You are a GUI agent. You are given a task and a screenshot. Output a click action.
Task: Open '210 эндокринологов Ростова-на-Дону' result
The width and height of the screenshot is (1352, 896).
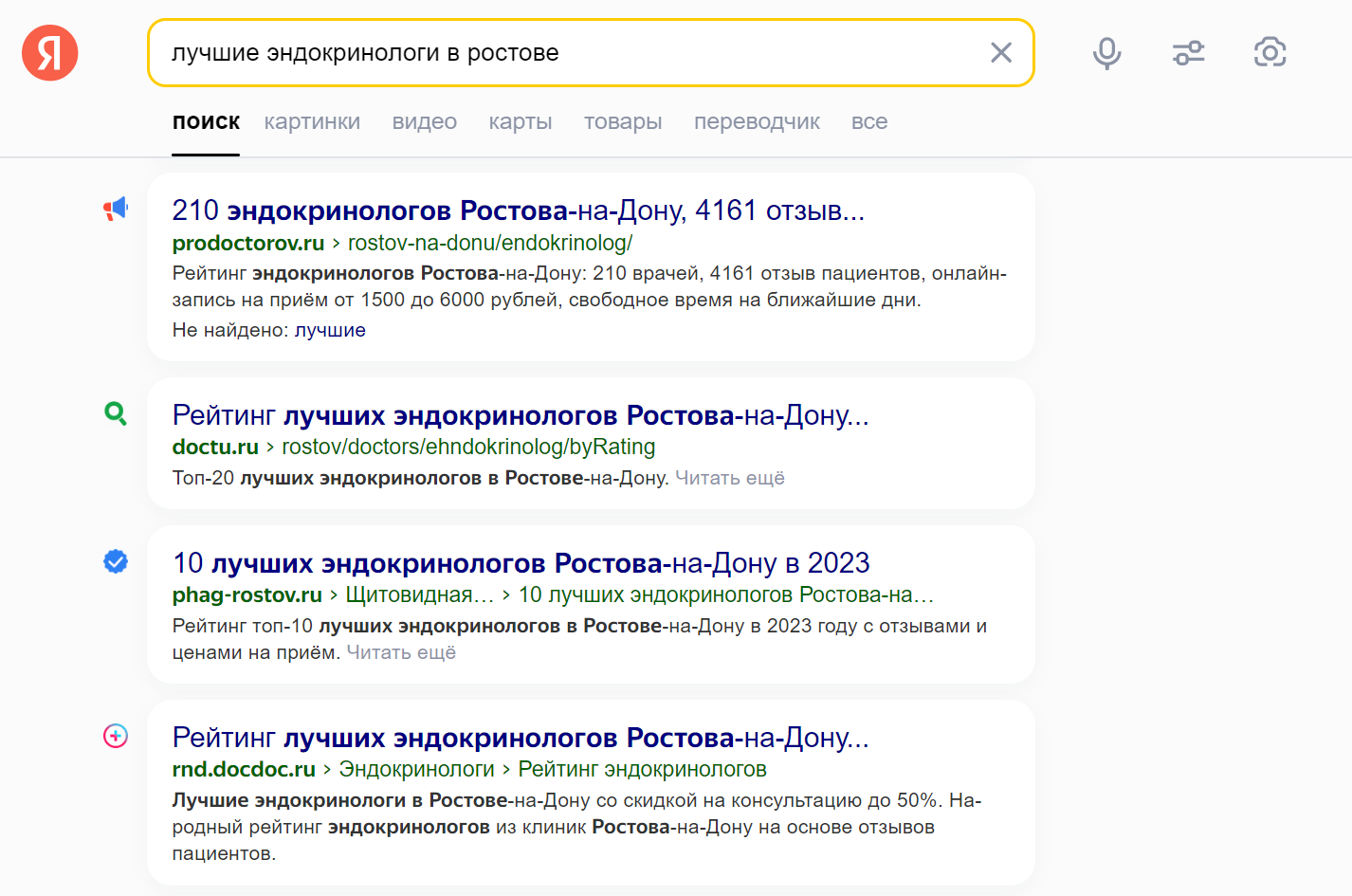click(518, 210)
